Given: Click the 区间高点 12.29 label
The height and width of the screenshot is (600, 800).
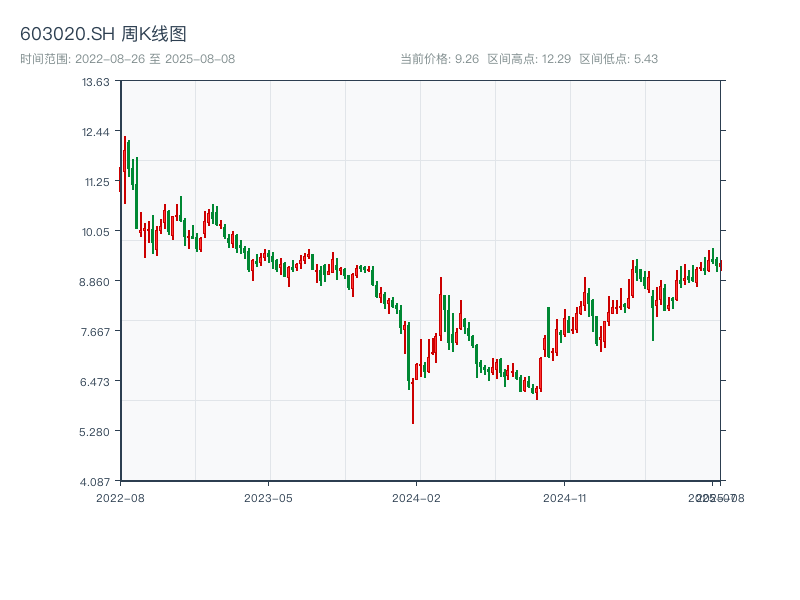Looking at the screenshot, I should pyautogui.click(x=529, y=59).
